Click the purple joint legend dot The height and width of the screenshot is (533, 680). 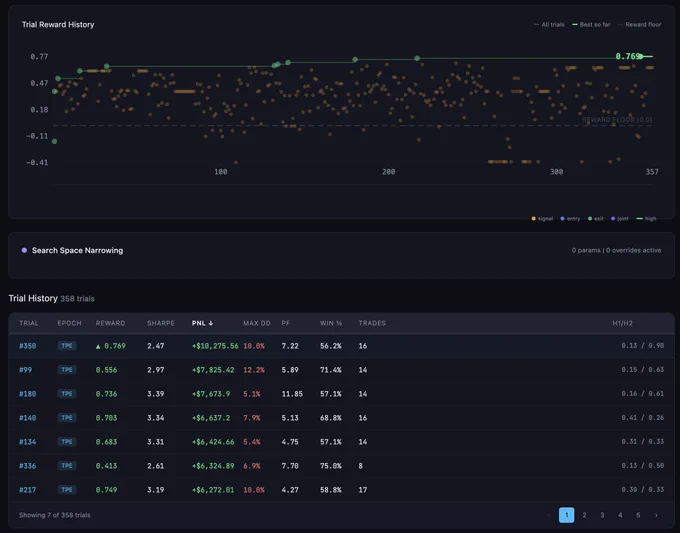tap(613, 219)
